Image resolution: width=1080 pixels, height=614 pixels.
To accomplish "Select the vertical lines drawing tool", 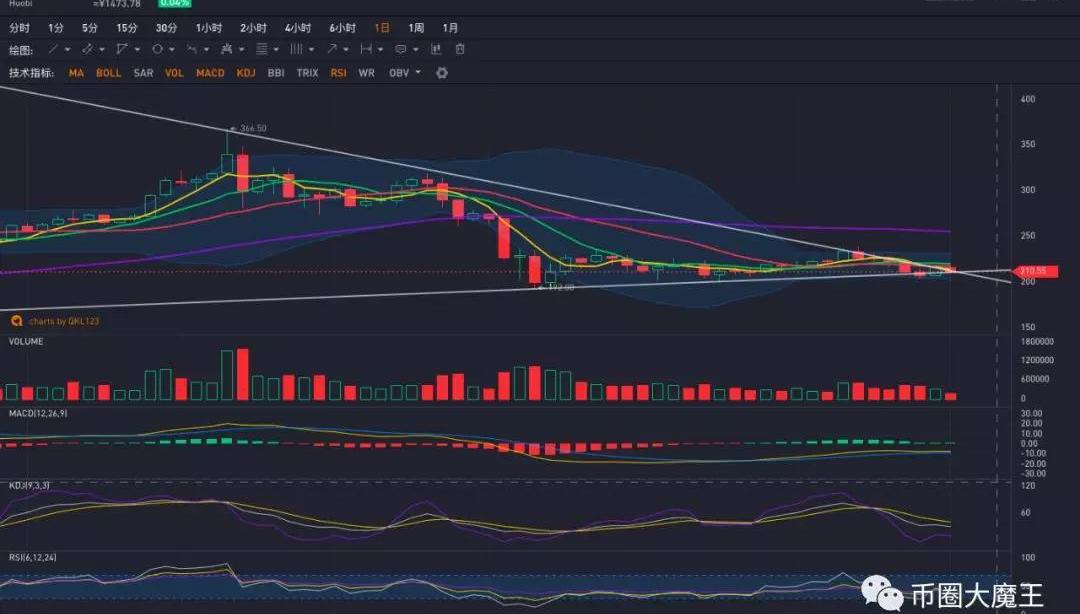I will pos(296,49).
